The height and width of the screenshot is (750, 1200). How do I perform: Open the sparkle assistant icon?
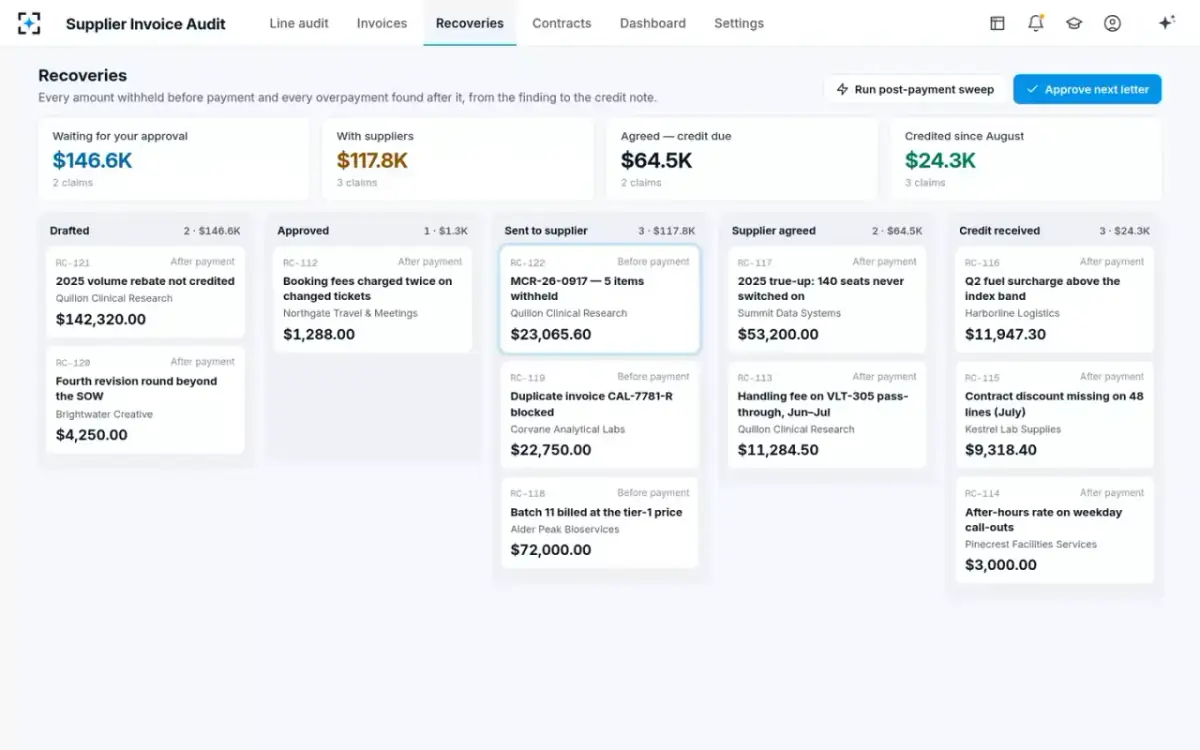pos(1166,23)
